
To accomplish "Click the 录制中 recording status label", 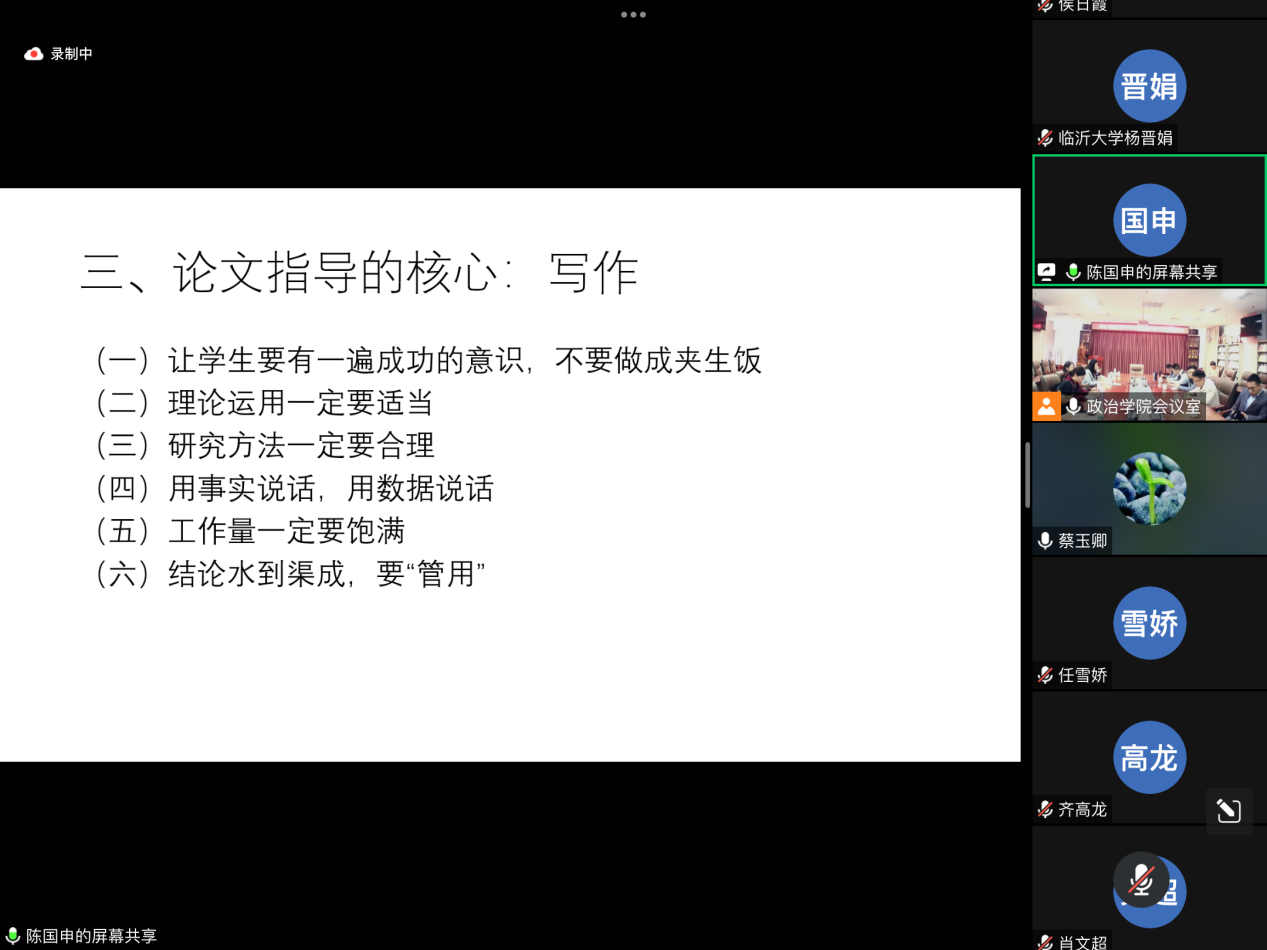I will (71, 54).
